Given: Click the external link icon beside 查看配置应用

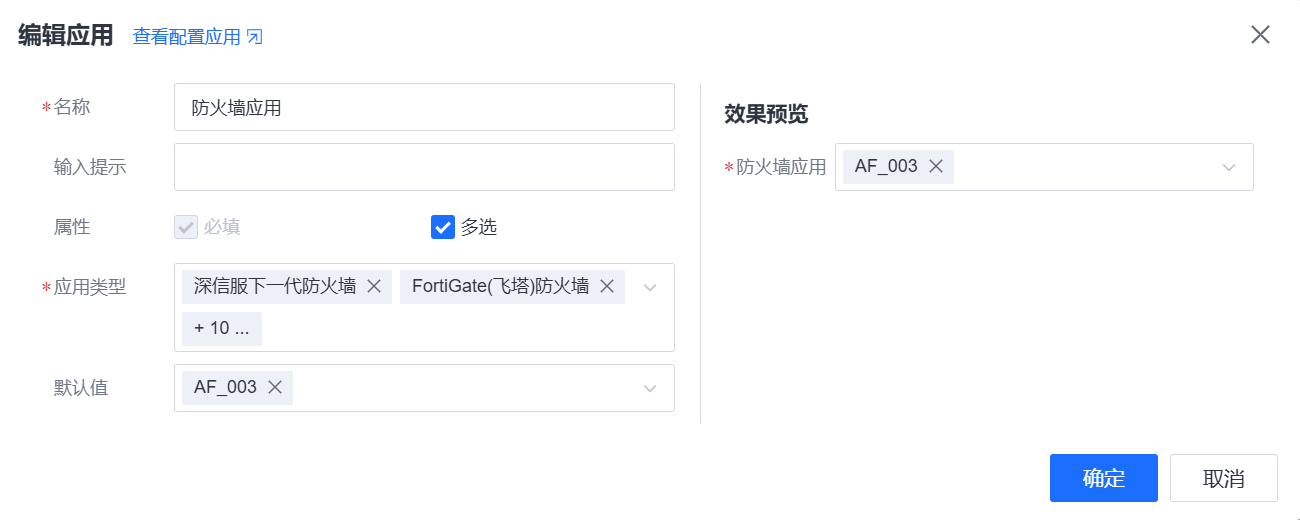Looking at the screenshot, I should point(254,38).
